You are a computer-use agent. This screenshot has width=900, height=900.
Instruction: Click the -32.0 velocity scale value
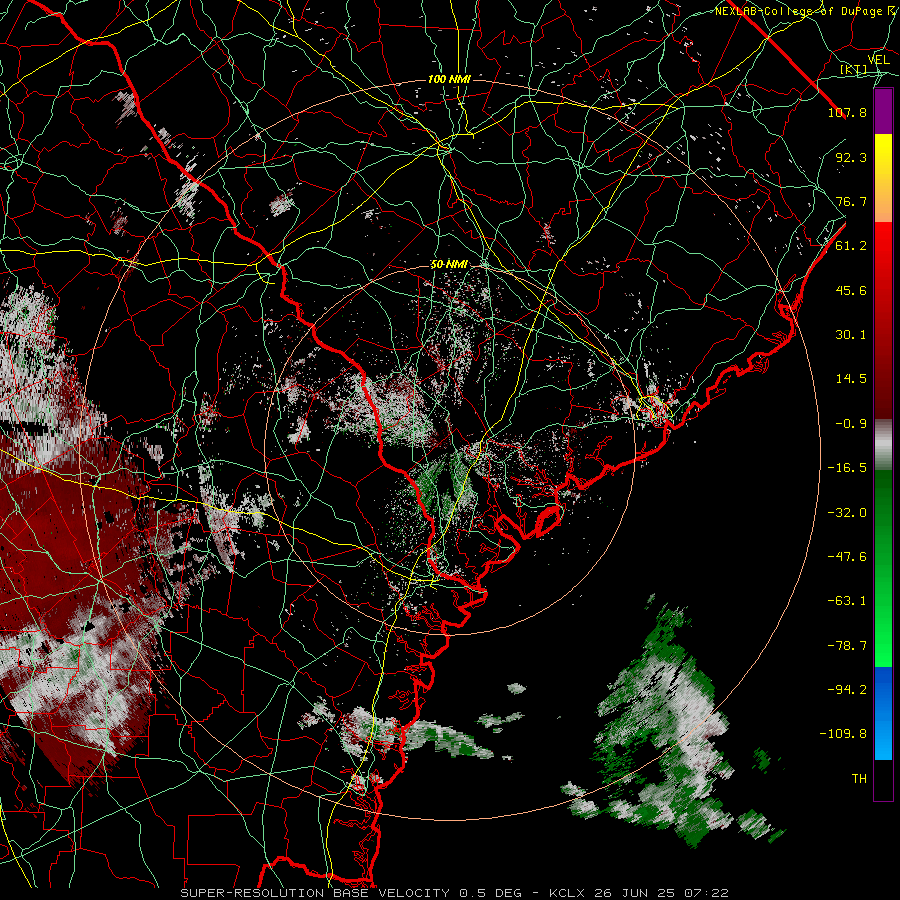pos(847,513)
